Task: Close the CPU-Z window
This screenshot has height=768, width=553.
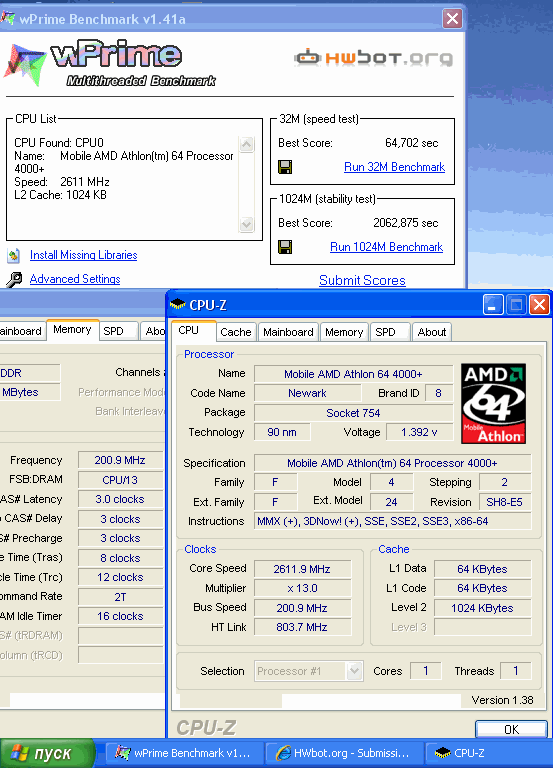Action: click(x=539, y=305)
